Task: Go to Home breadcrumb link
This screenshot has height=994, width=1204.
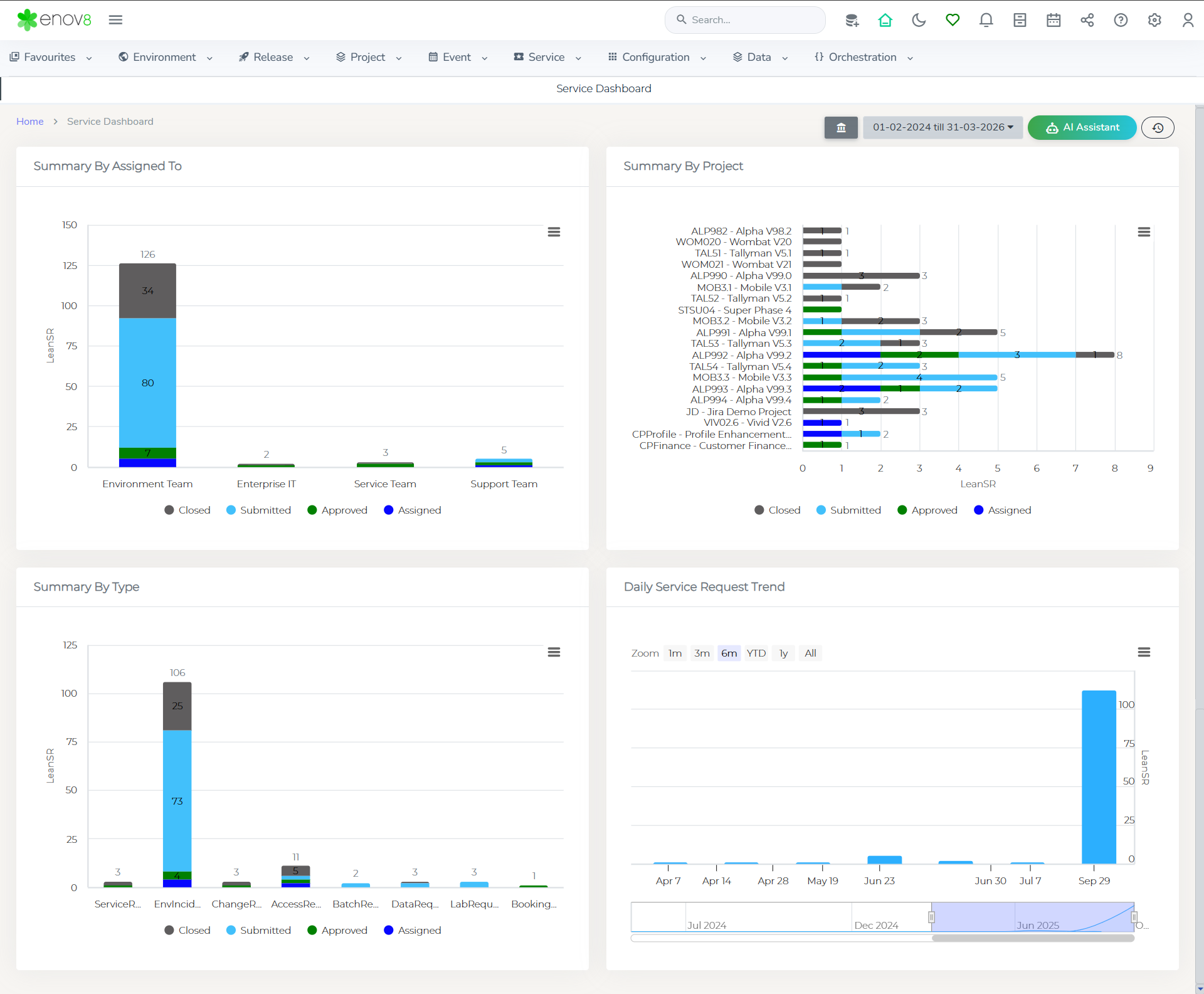Action: (x=29, y=121)
